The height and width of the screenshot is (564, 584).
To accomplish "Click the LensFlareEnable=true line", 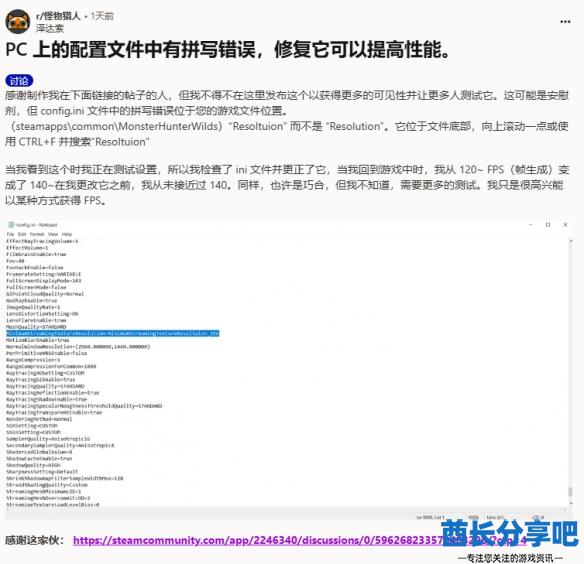I will click(36, 320).
